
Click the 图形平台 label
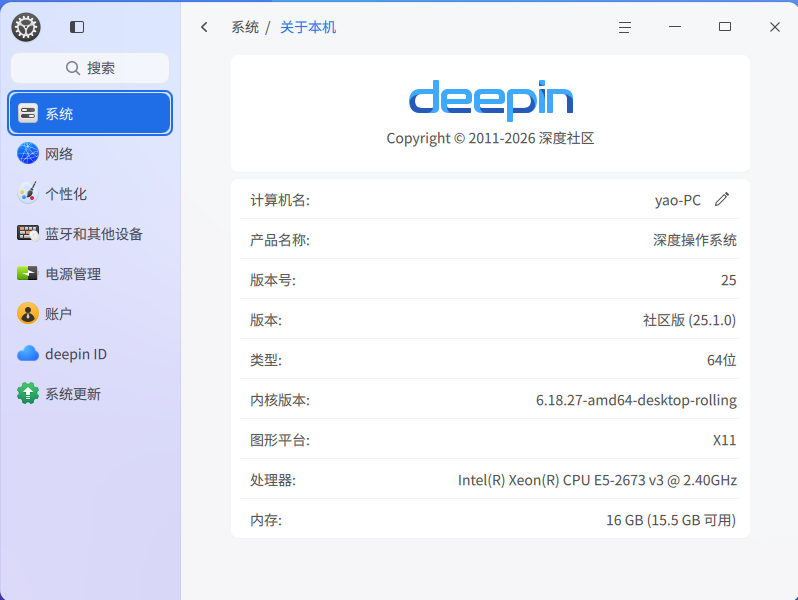click(280, 440)
